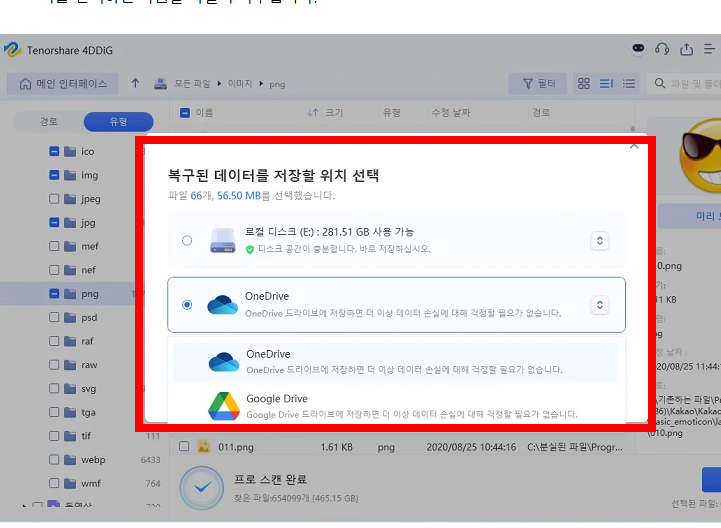This screenshot has height=528, width=721.
Task: Open png in breadcrumb
Action: (277, 84)
